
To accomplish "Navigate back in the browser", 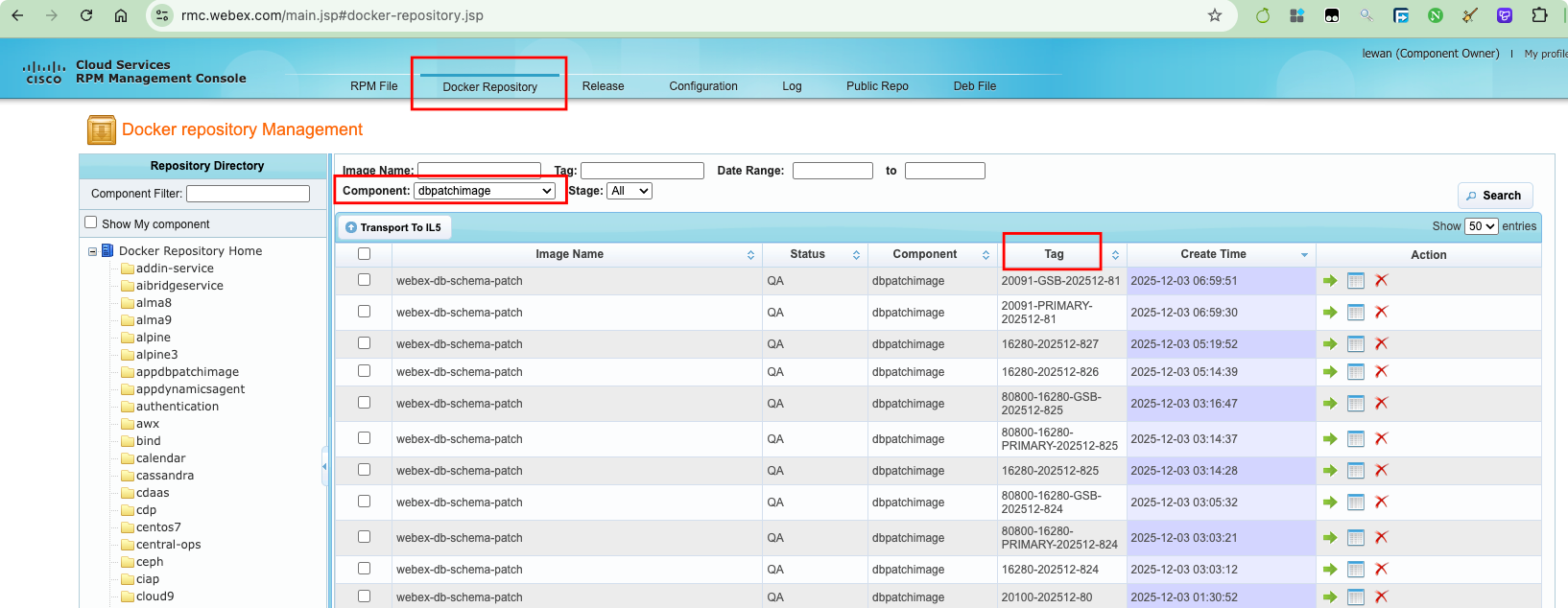I will pyautogui.click(x=17, y=15).
